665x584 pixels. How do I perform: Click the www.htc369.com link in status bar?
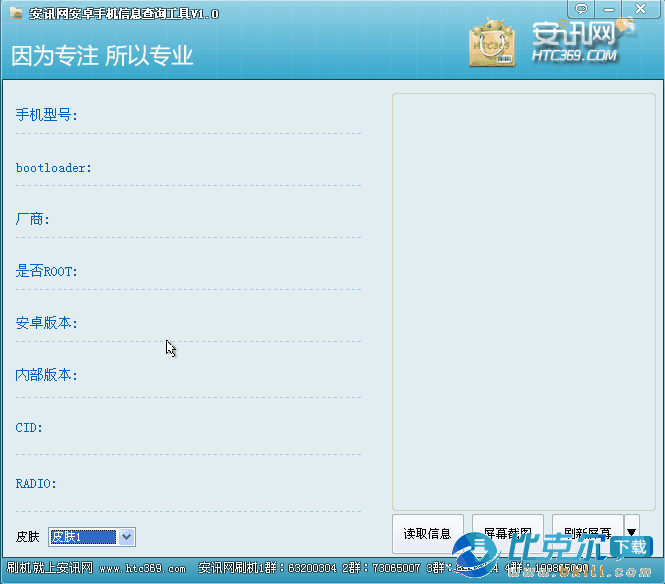coord(142,569)
